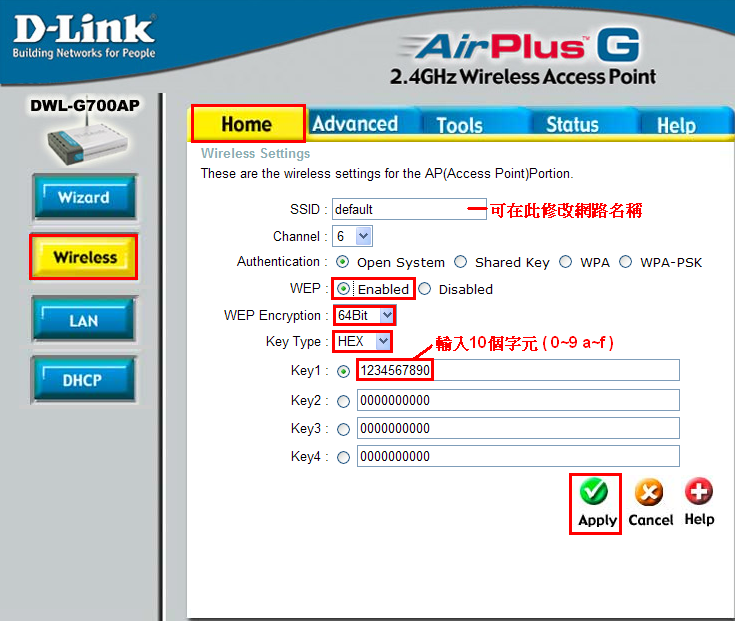Click the DWL-G700AP device image
This screenshot has height=621, width=735.
[x=86, y=141]
